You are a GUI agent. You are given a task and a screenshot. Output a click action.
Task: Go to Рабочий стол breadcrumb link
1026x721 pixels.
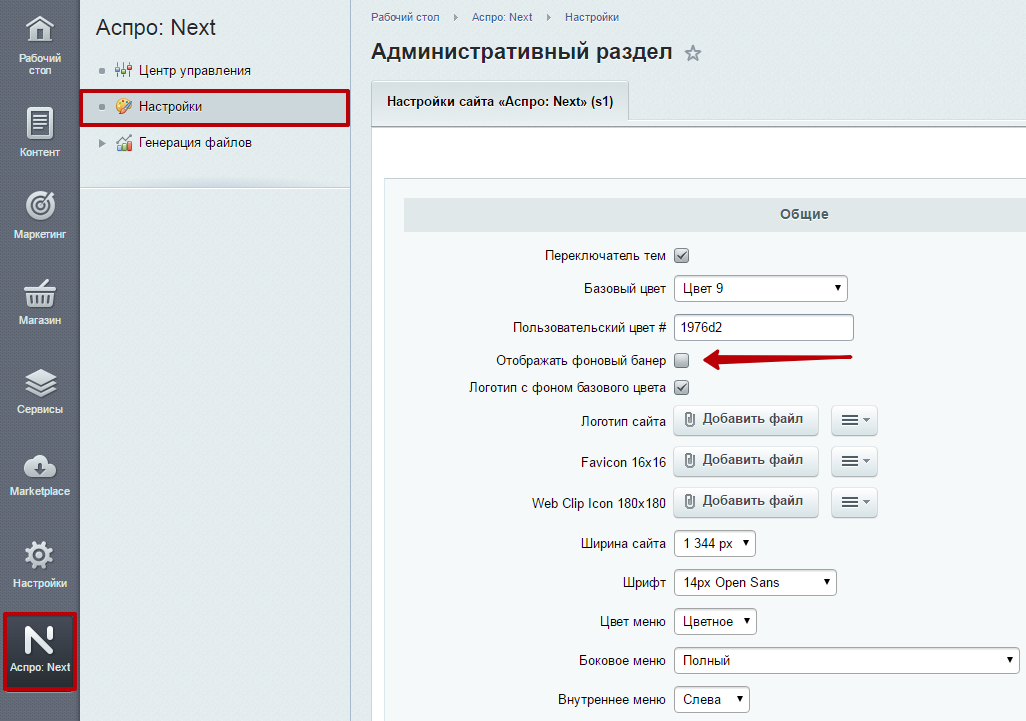[405, 17]
